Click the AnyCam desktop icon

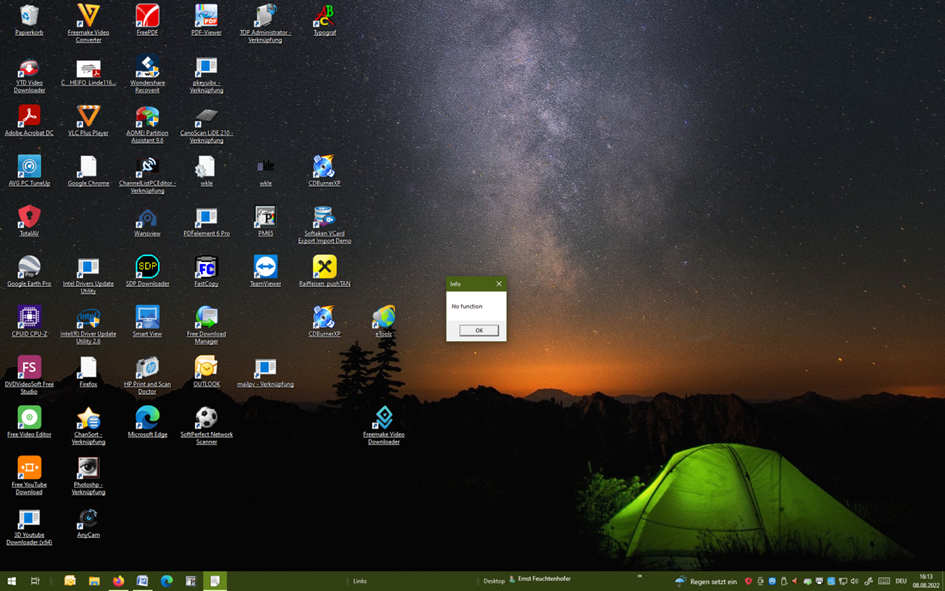click(x=88, y=522)
